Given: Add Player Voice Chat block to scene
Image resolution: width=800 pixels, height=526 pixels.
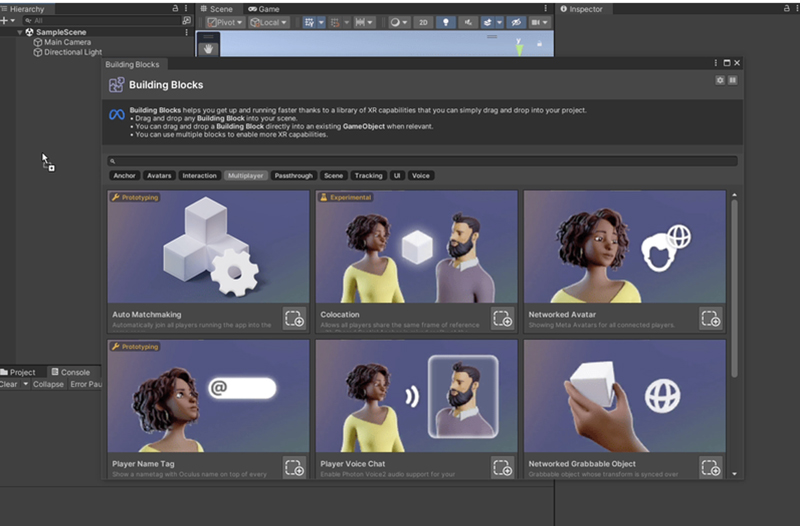Looking at the screenshot, I should pyautogui.click(x=503, y=468).
